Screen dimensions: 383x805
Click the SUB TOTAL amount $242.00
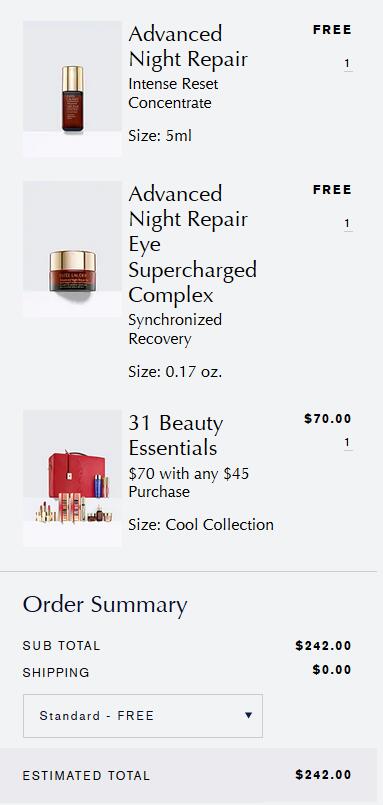(323, 646)
